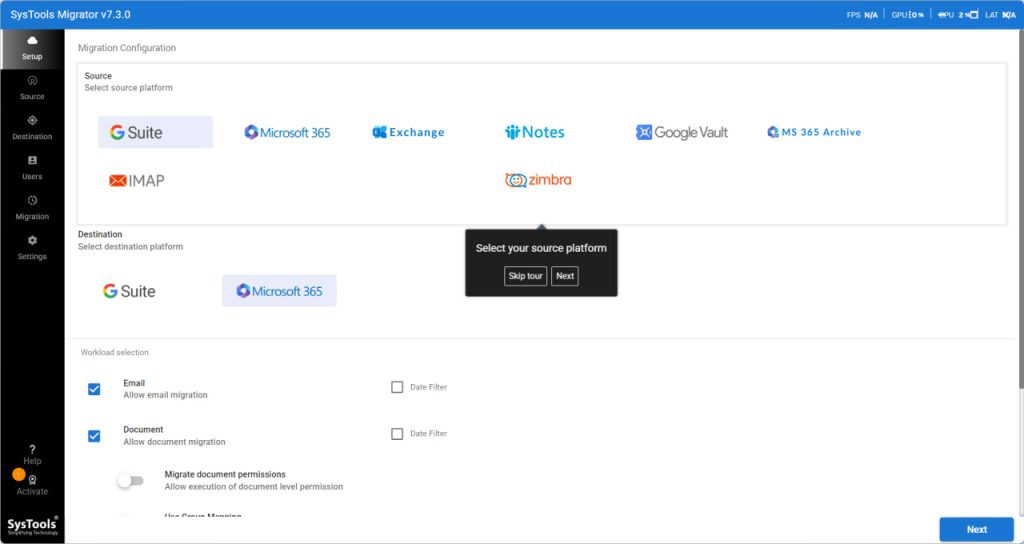Image resolution: width=1024 pixels, height=544 pixels.
Task: Click the GPU usage indicator
Action: point(908,14)
